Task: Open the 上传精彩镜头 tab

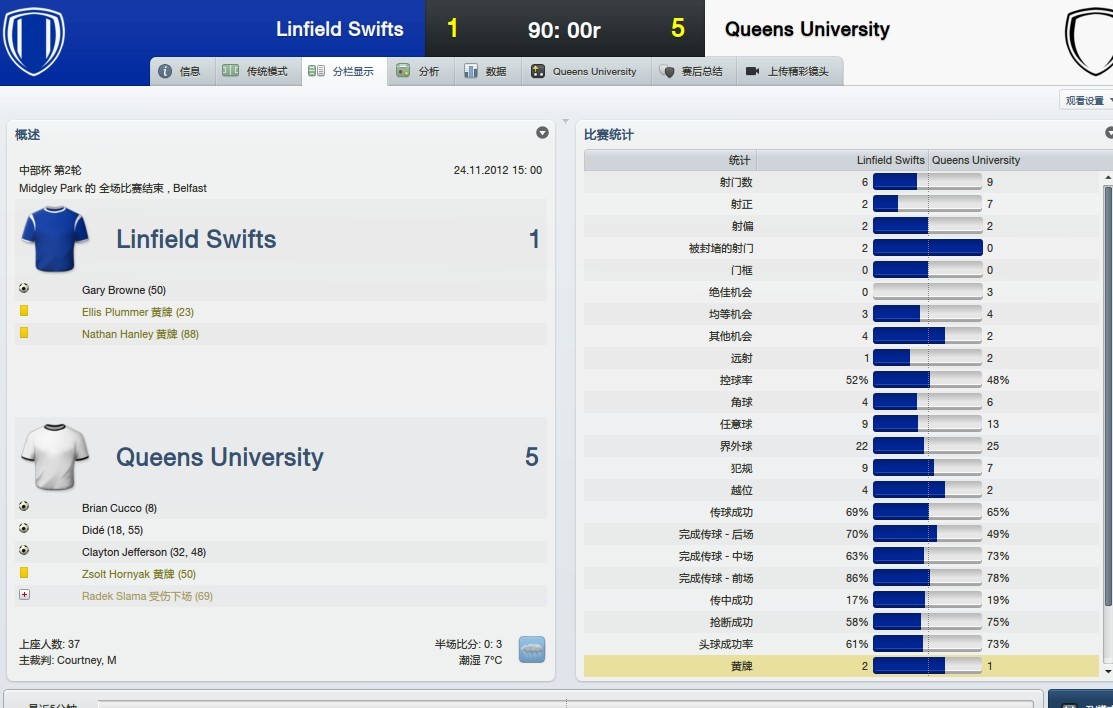Action: point(788,72)
